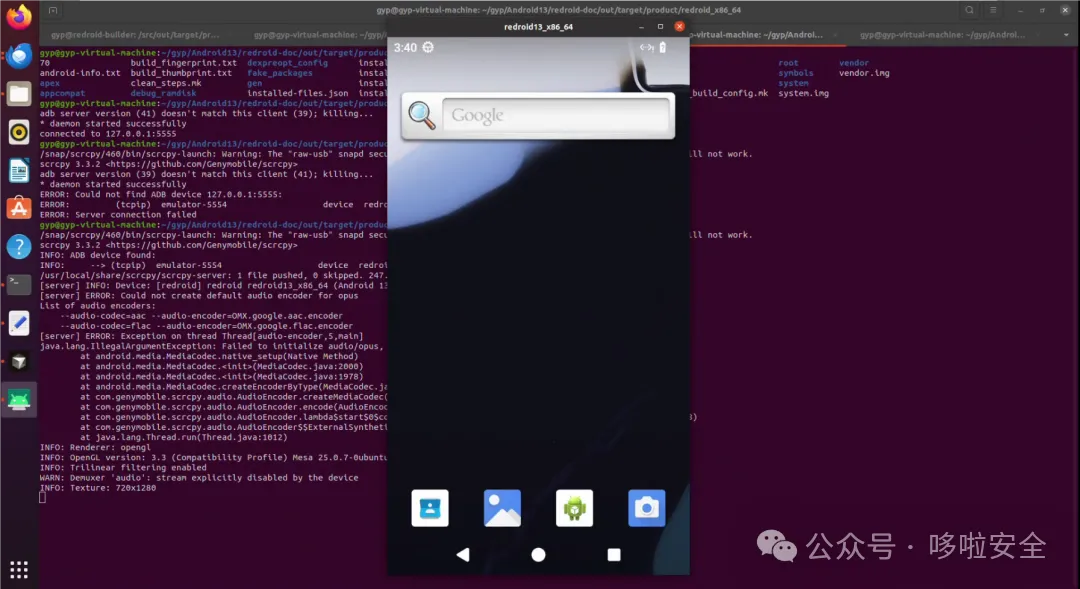The width and height of the screenshot is (1080, 589).
Task: Click the 3:40 clock in Android status bar
Action: 405,48
